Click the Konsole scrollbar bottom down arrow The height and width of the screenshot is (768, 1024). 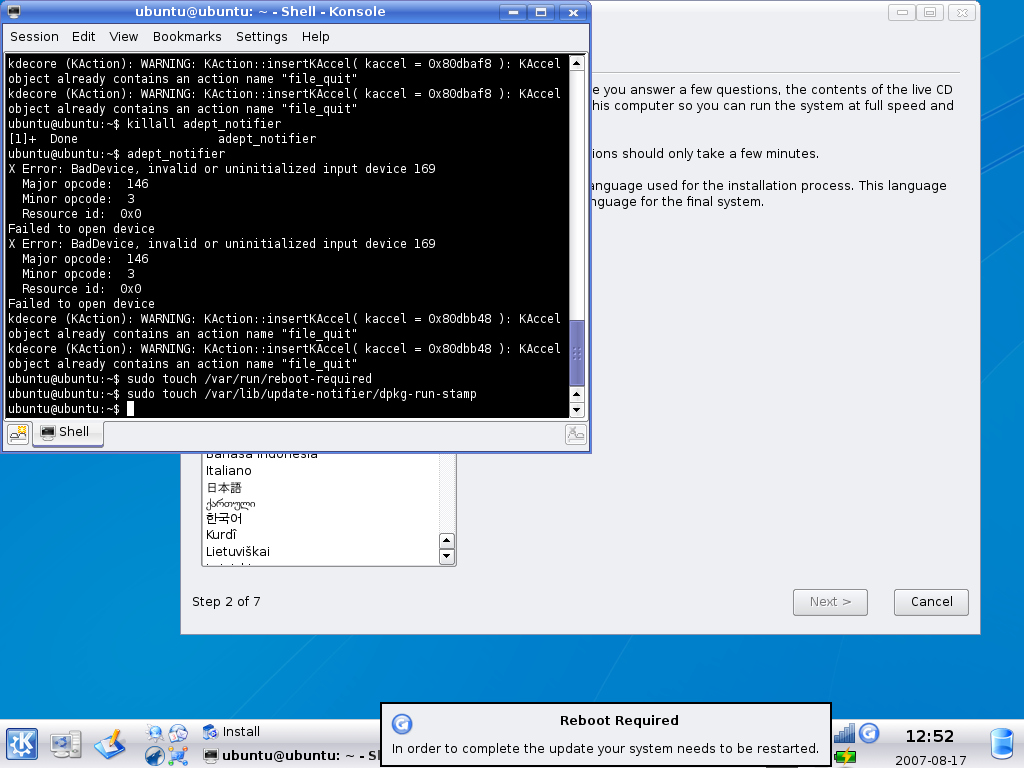point(577,409)
